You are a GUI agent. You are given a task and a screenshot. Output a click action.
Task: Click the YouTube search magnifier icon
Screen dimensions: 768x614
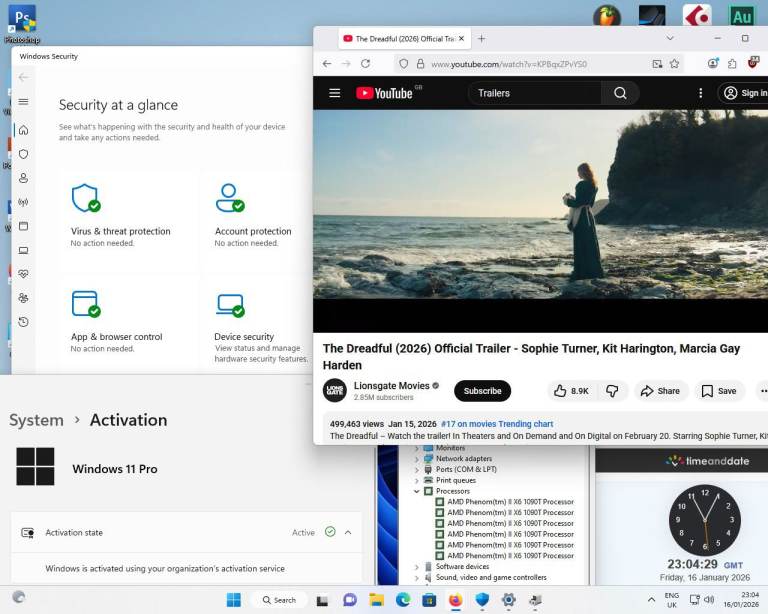click(620, 93)
